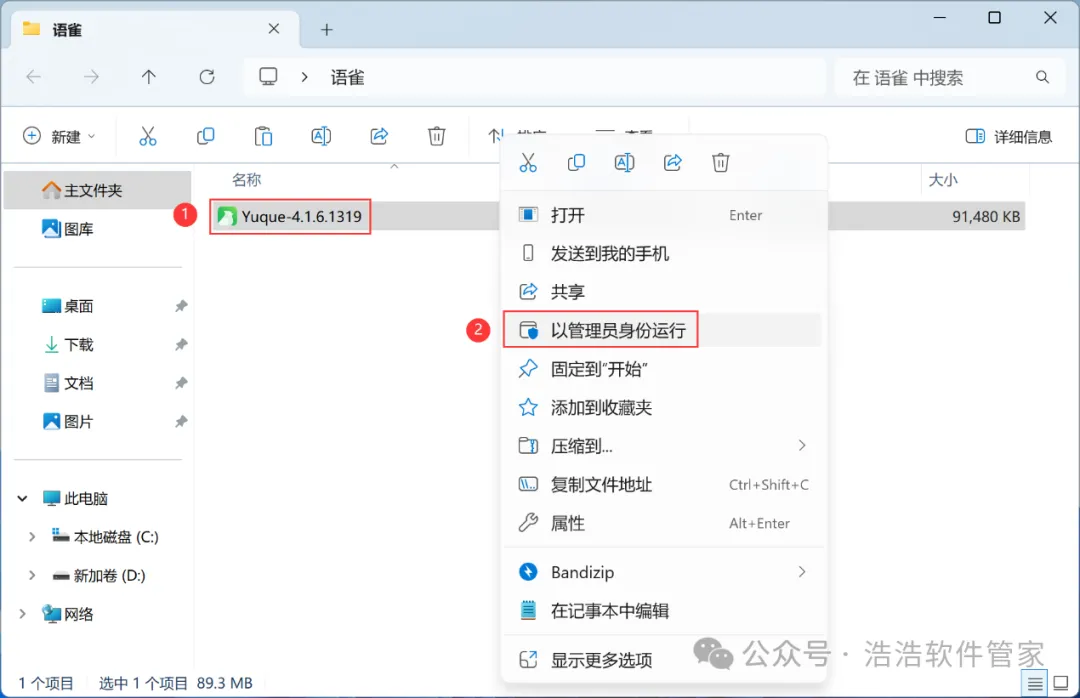The image size is (1080, 698).
Task: Click the address bar breadcrumb chevron
Action: 304,77
